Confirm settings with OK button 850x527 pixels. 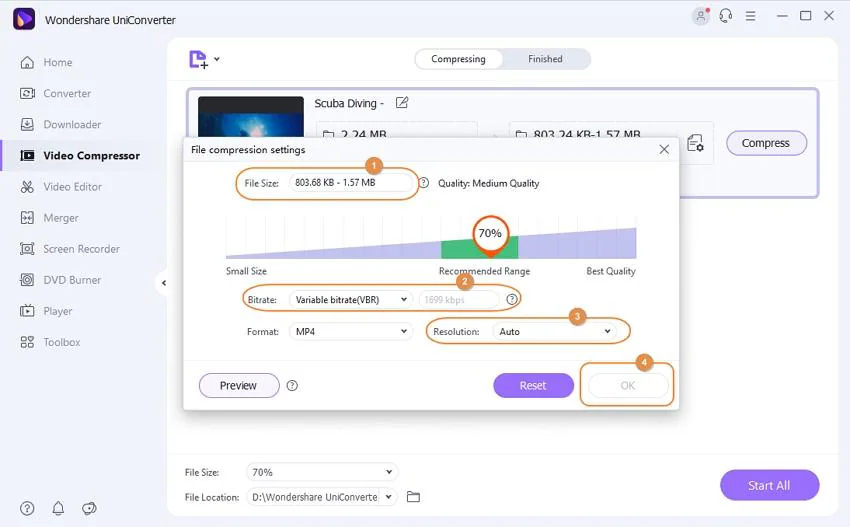pos(628,386)
